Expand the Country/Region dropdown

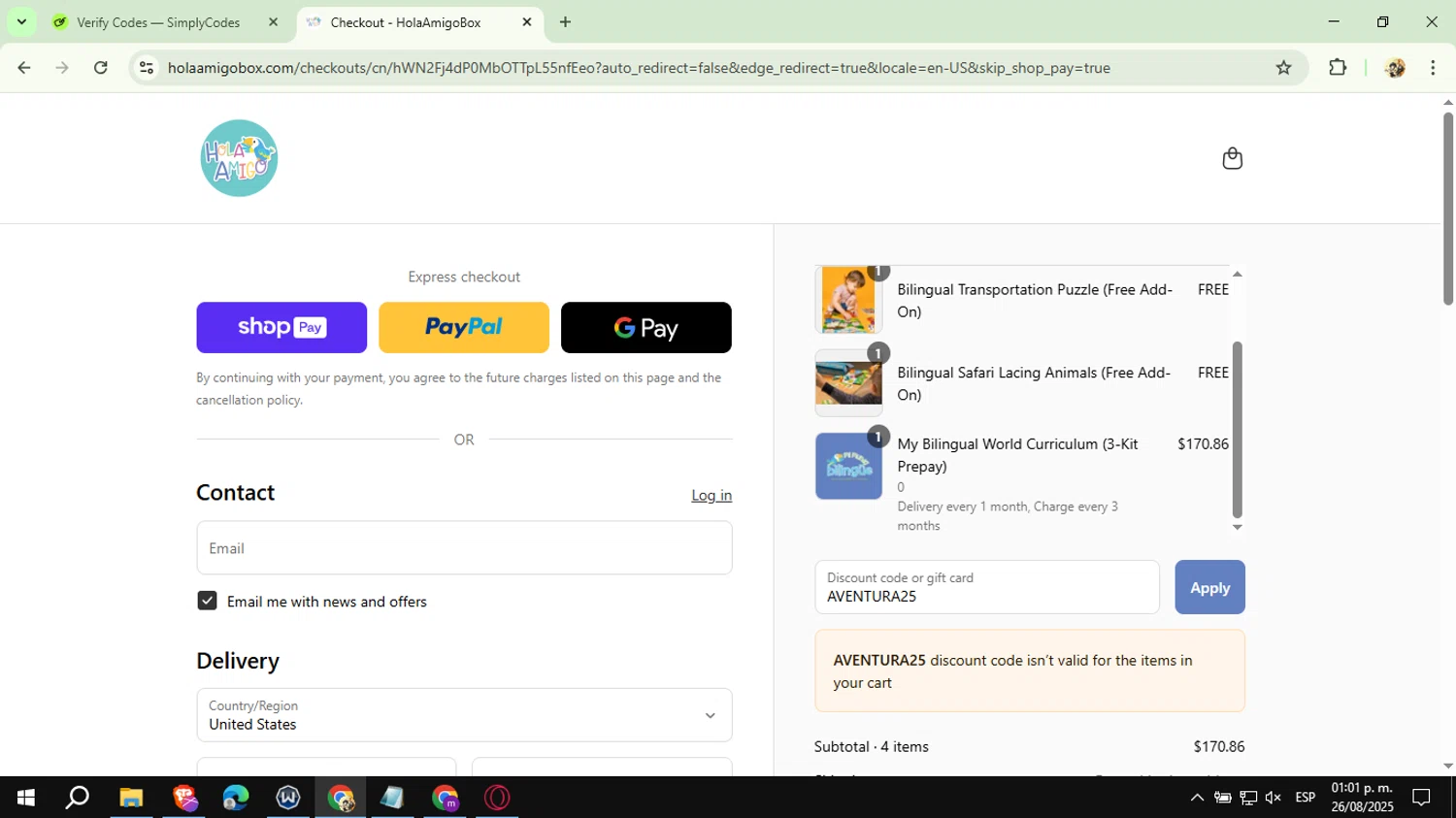point(464,715)
